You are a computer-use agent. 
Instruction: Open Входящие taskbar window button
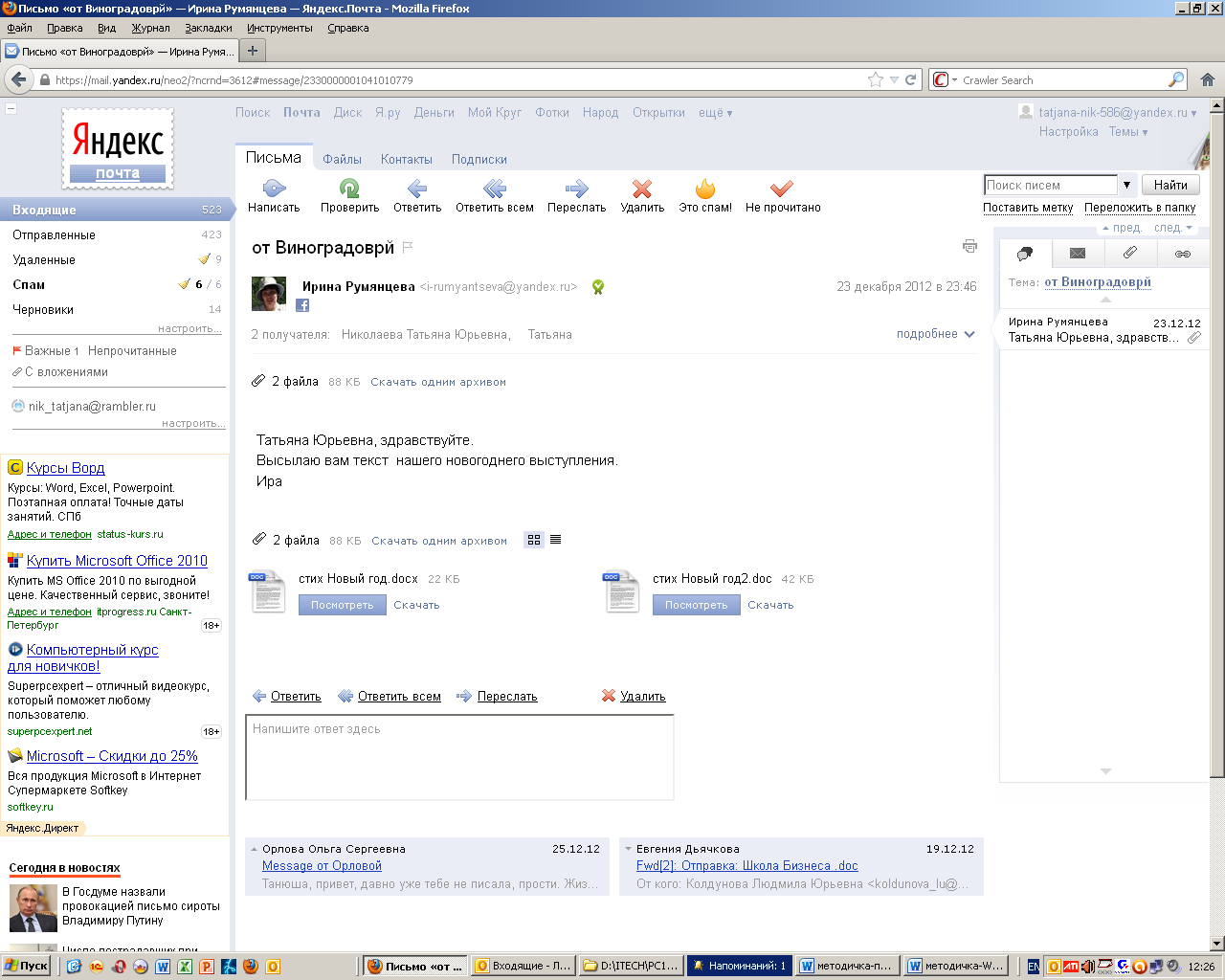pos(523,966)
